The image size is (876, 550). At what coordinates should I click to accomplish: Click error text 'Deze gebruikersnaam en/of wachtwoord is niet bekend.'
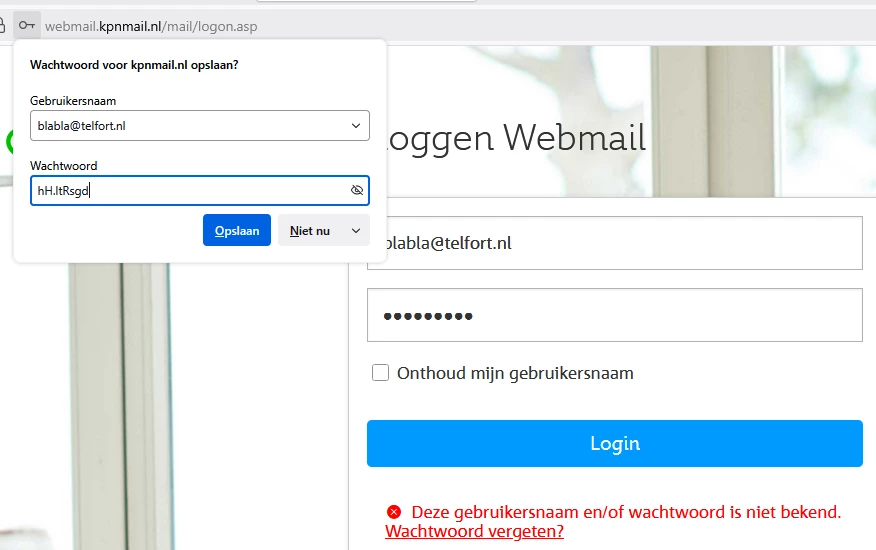[x=626, y=512]
